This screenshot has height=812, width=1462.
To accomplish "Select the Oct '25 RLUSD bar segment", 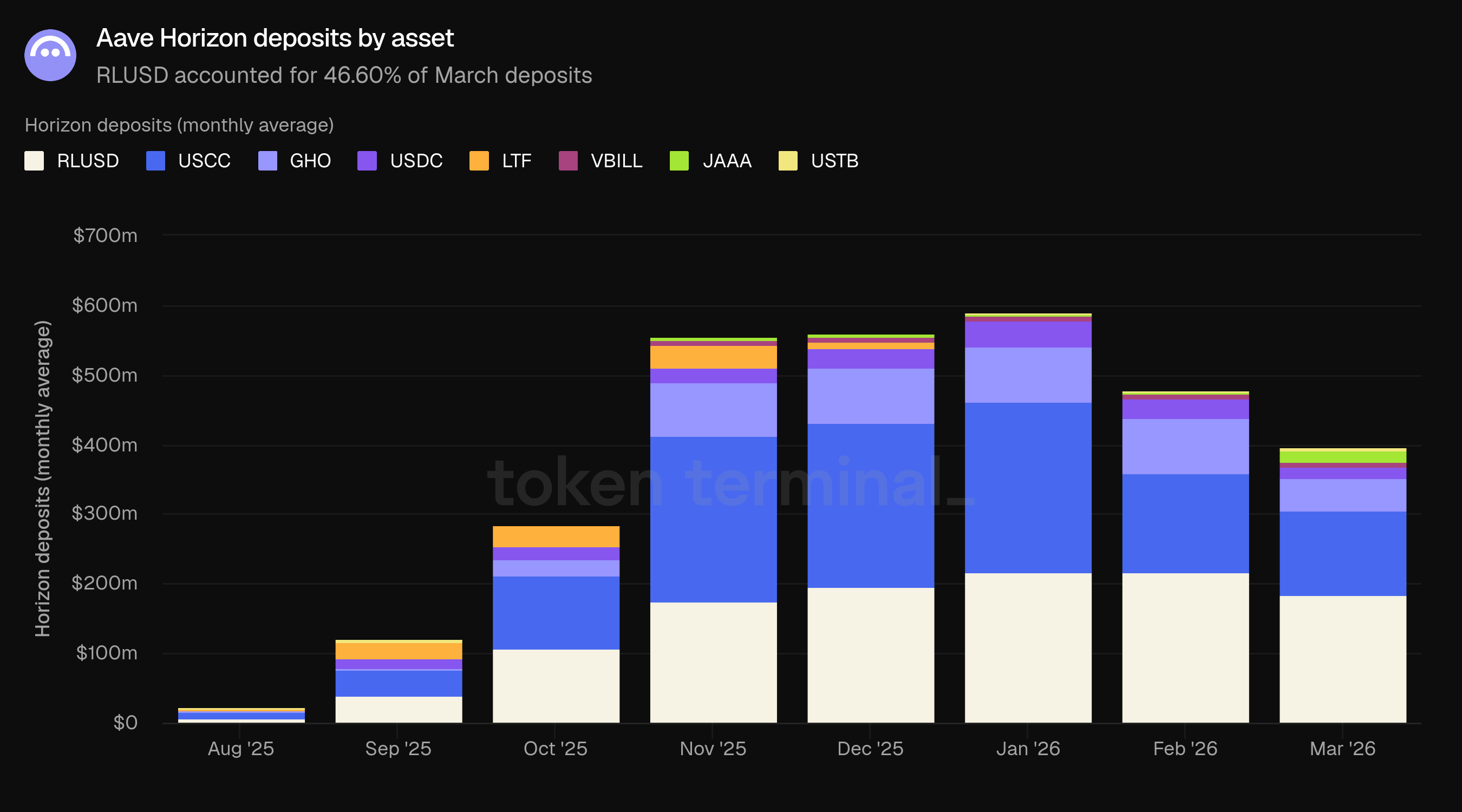I will pos(556,685).
